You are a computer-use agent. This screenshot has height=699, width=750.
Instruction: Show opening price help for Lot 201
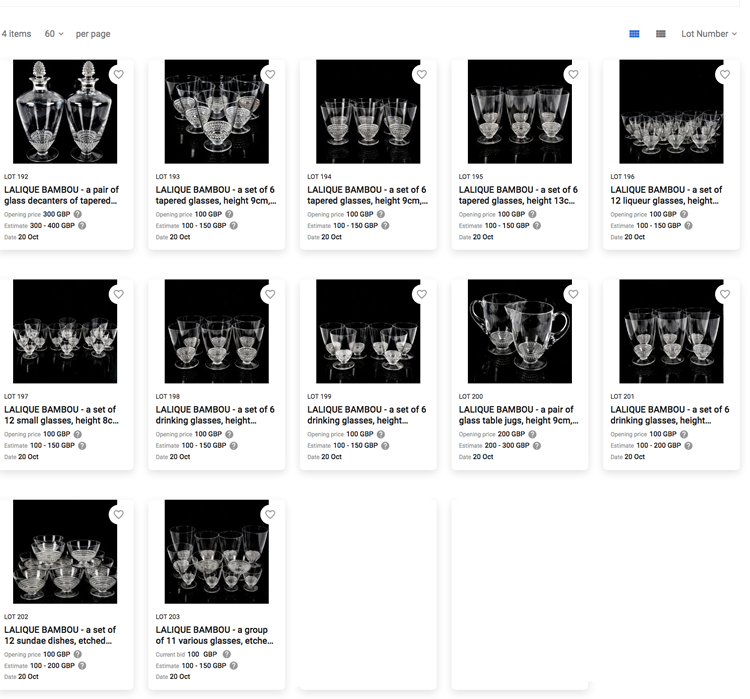click(x=684, y=434)
